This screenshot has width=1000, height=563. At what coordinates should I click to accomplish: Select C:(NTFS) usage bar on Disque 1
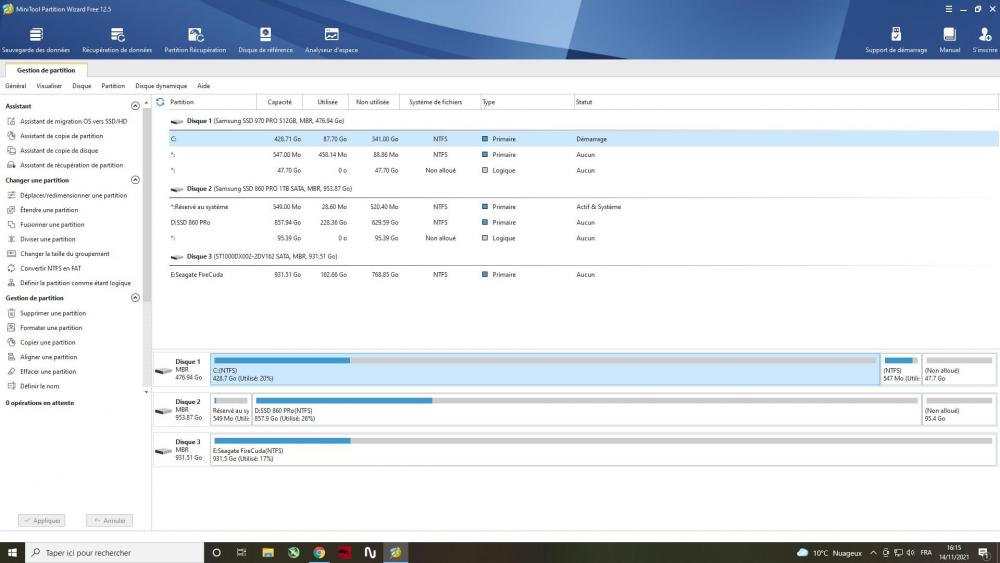(x=545, y=360)
